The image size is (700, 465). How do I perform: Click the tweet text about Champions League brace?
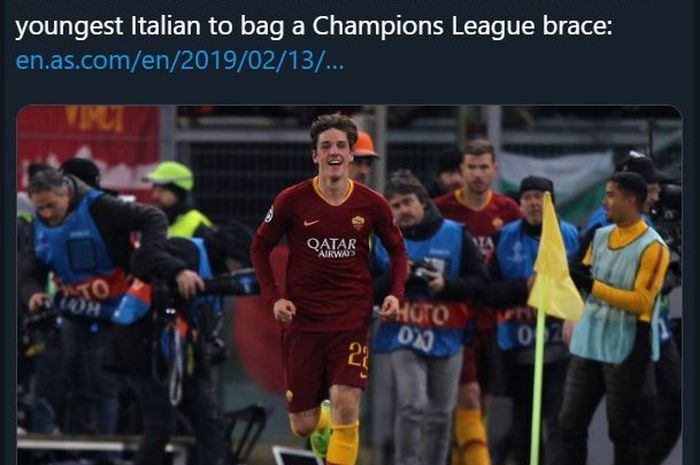click(314, 26)
